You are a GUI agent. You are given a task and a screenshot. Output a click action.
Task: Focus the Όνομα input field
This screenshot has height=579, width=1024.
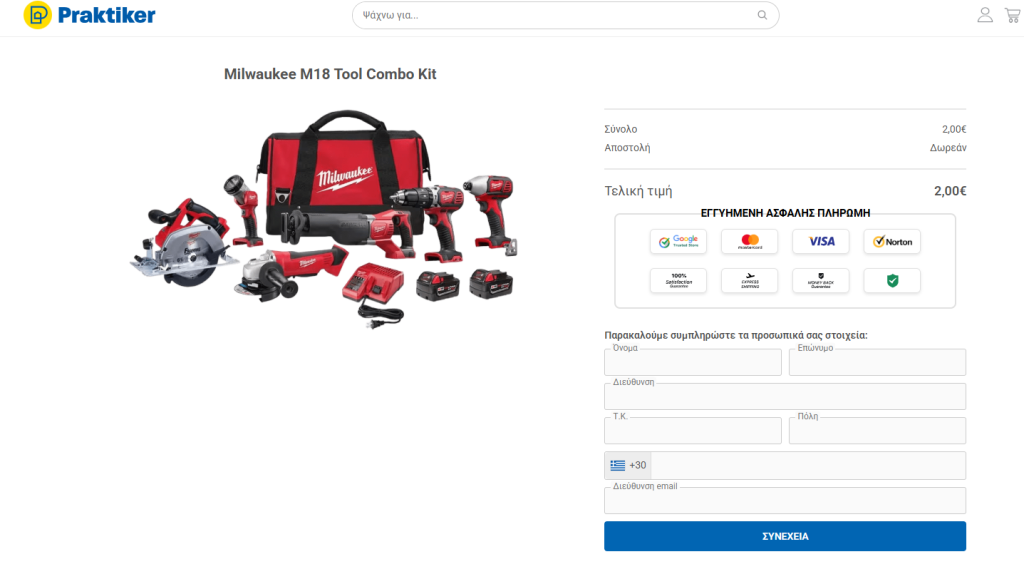tap(693, 362)
